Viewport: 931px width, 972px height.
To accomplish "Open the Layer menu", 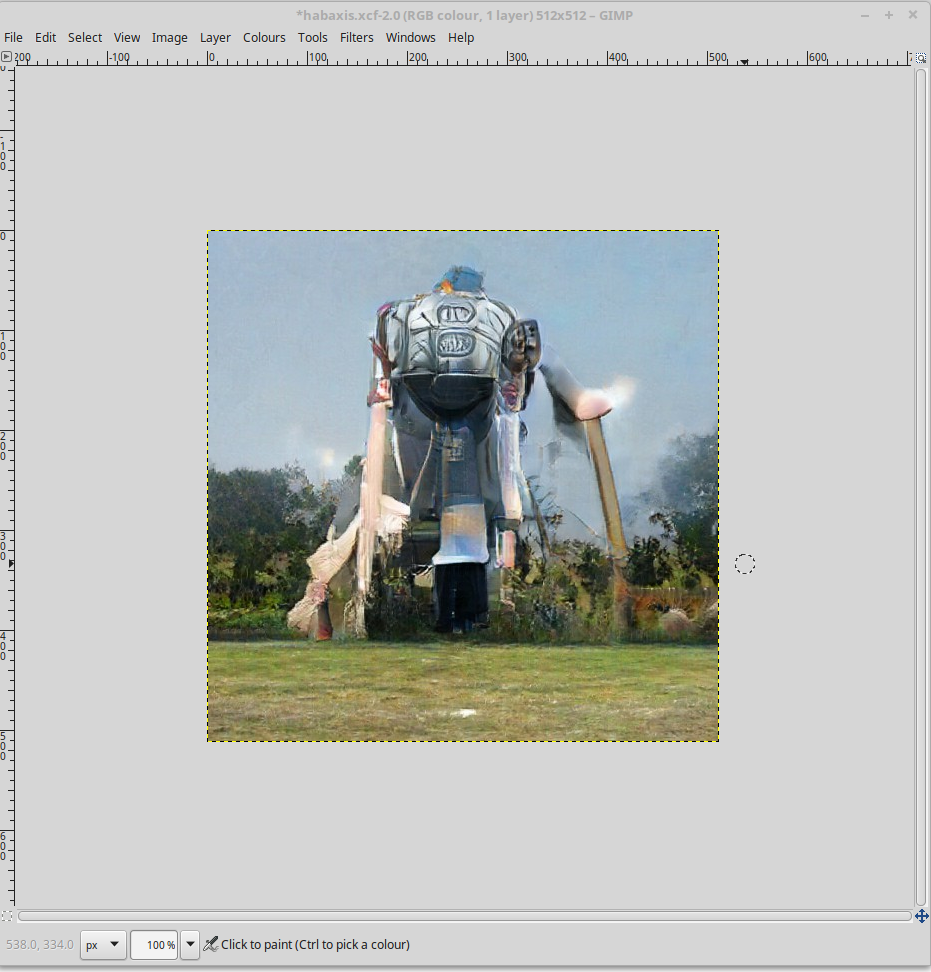I will [x=215, y=37].
